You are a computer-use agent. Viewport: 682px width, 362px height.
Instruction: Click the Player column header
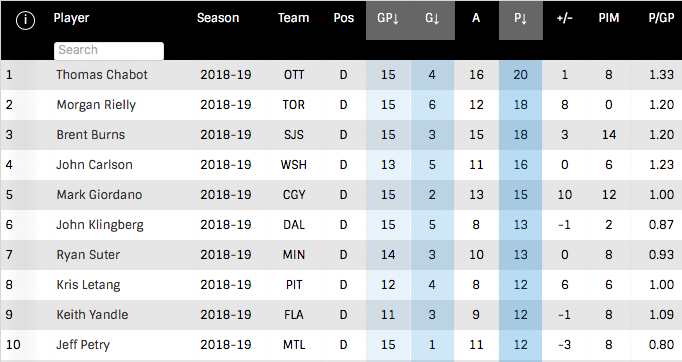pyautogui.click(x=71, y=18)
